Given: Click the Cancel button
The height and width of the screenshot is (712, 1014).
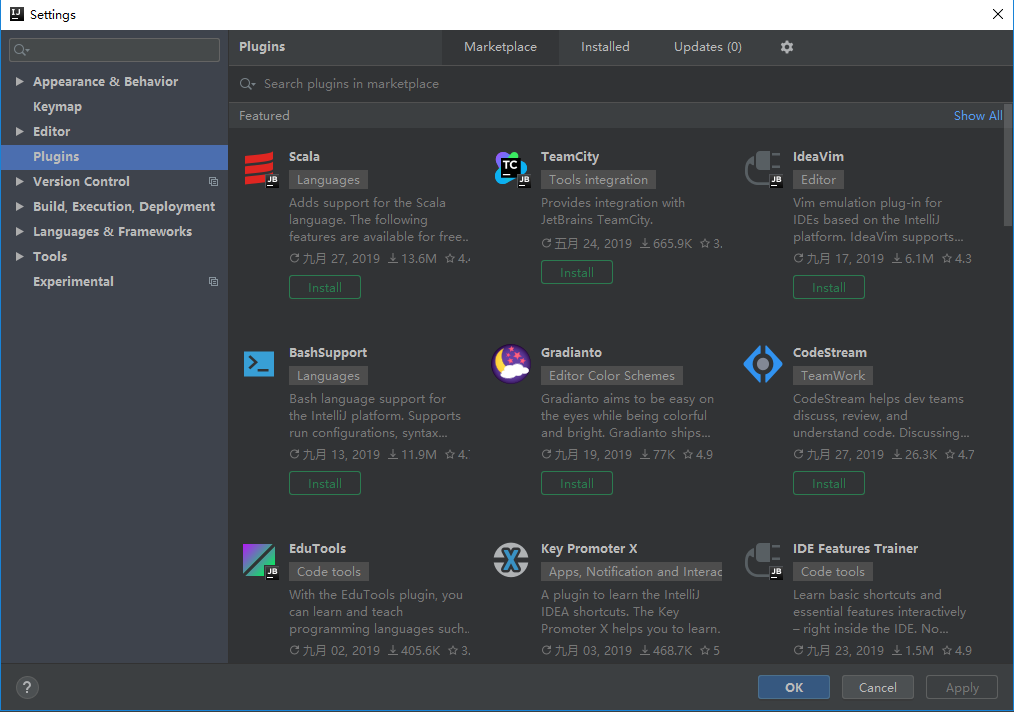Looking at the screenshot, I should (878, 687).
